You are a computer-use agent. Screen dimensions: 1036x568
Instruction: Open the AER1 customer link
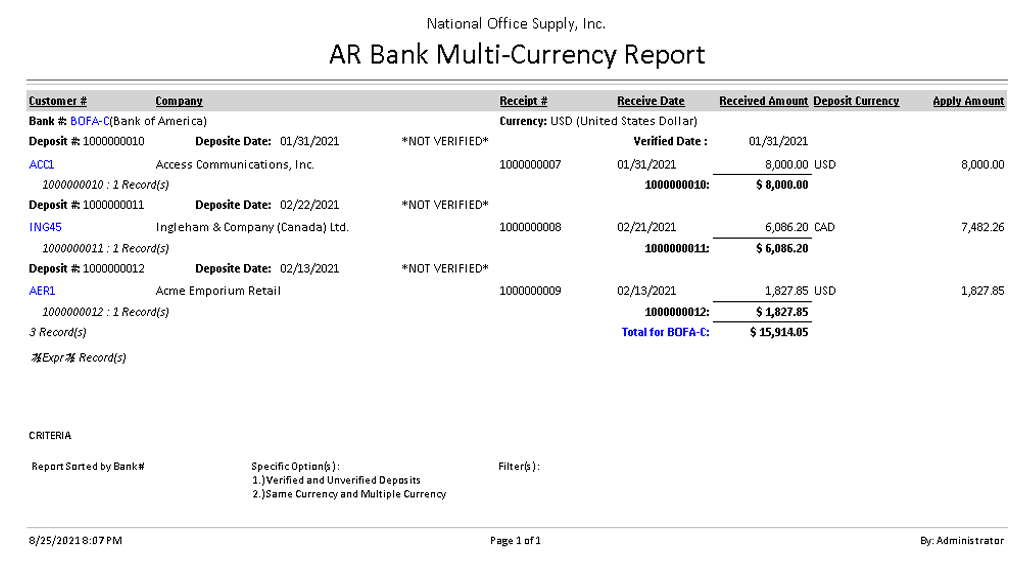tap(43, 291)
